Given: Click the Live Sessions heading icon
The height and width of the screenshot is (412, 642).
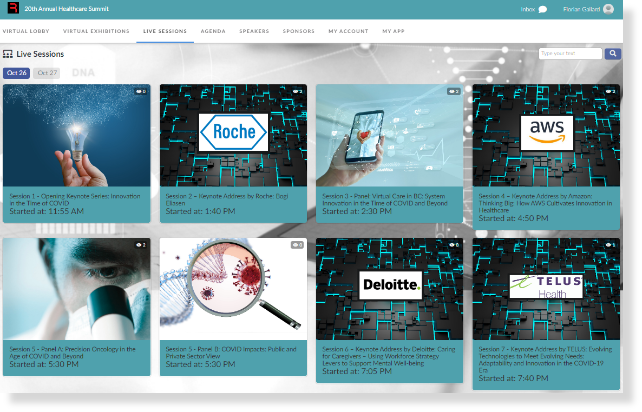Looking at the screenshot, I should coord(7,54).
